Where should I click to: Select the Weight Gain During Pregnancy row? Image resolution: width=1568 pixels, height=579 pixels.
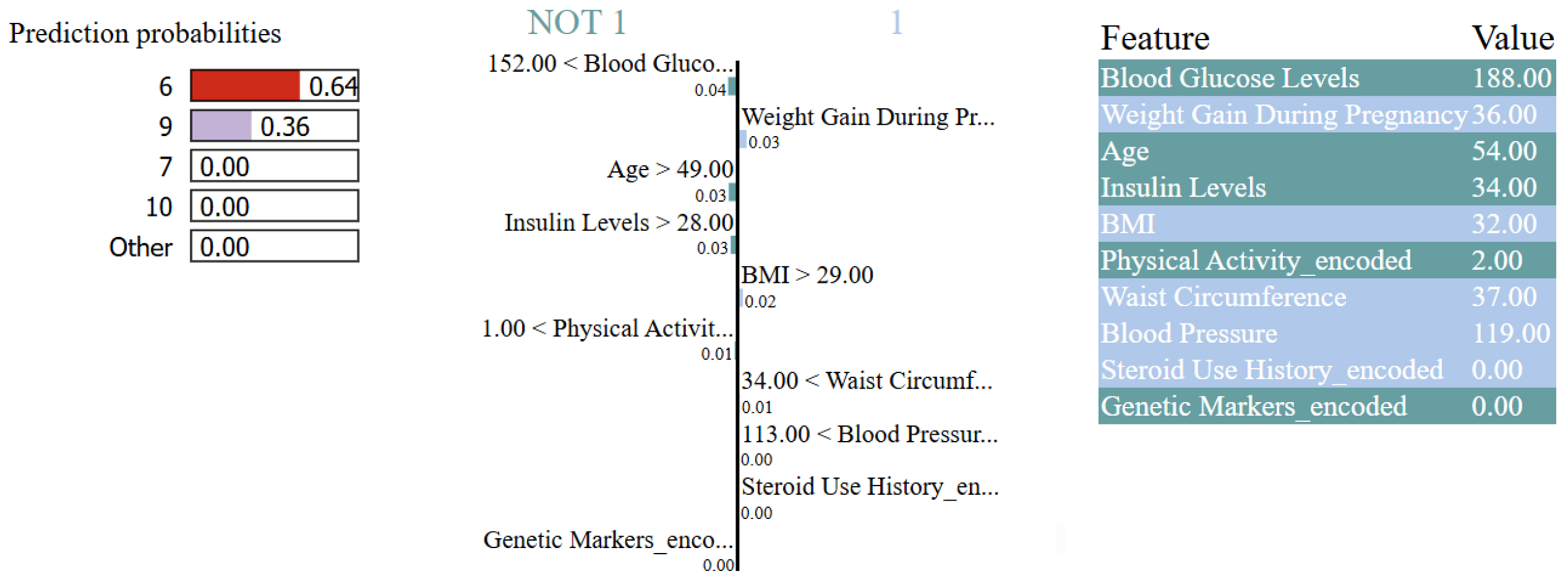(x=1326, y=114)
